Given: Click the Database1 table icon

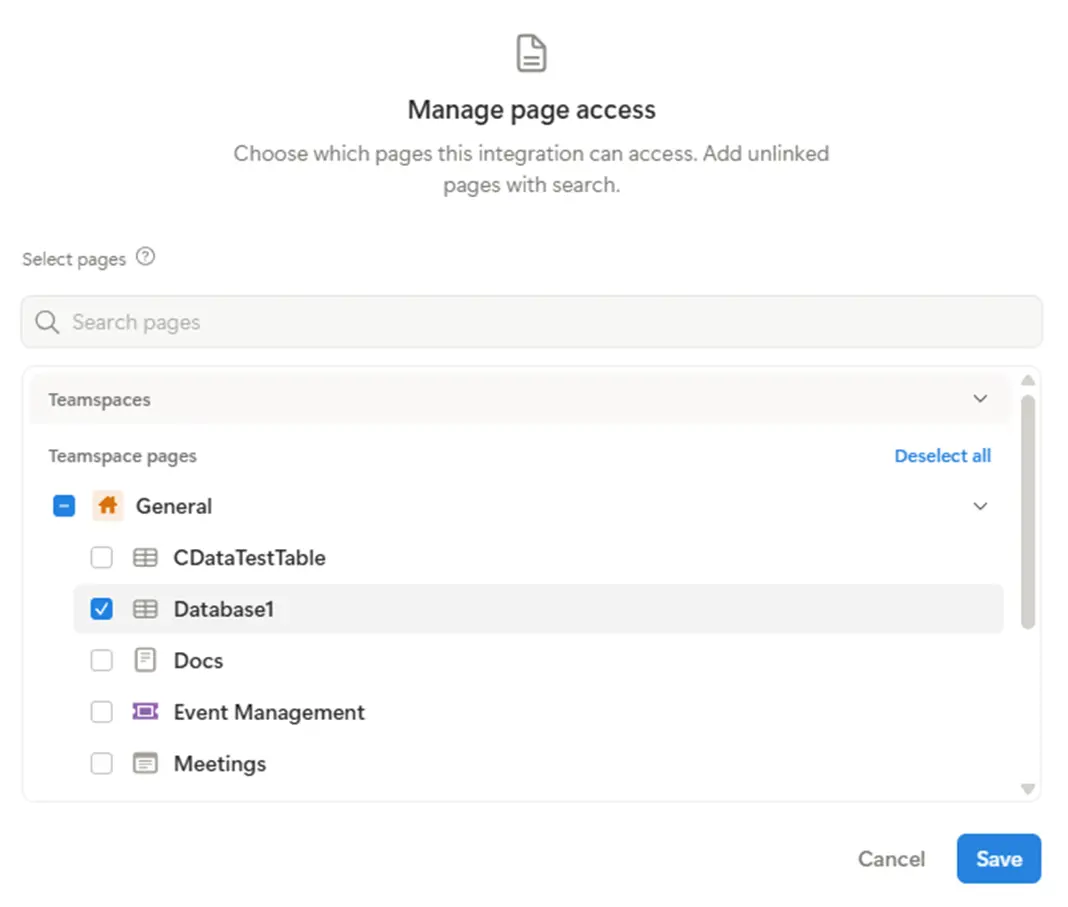Looking at the screenshot, I should 145,609.
